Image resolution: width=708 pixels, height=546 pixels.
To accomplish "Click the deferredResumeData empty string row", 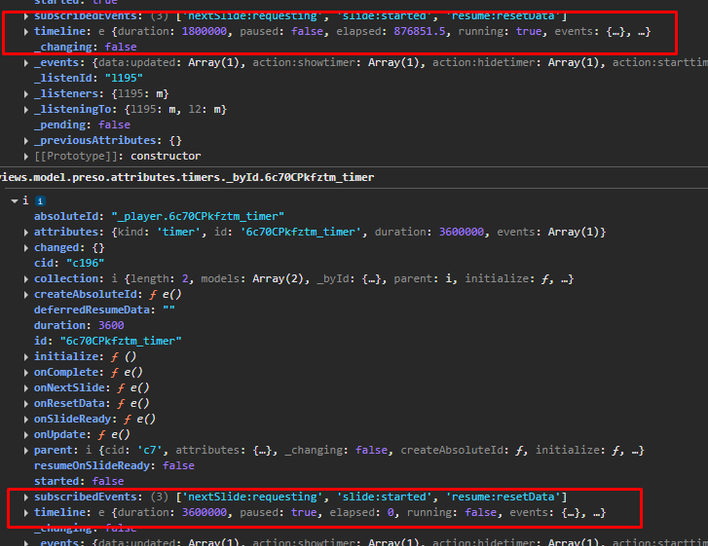I will click(x=104, y=310).
